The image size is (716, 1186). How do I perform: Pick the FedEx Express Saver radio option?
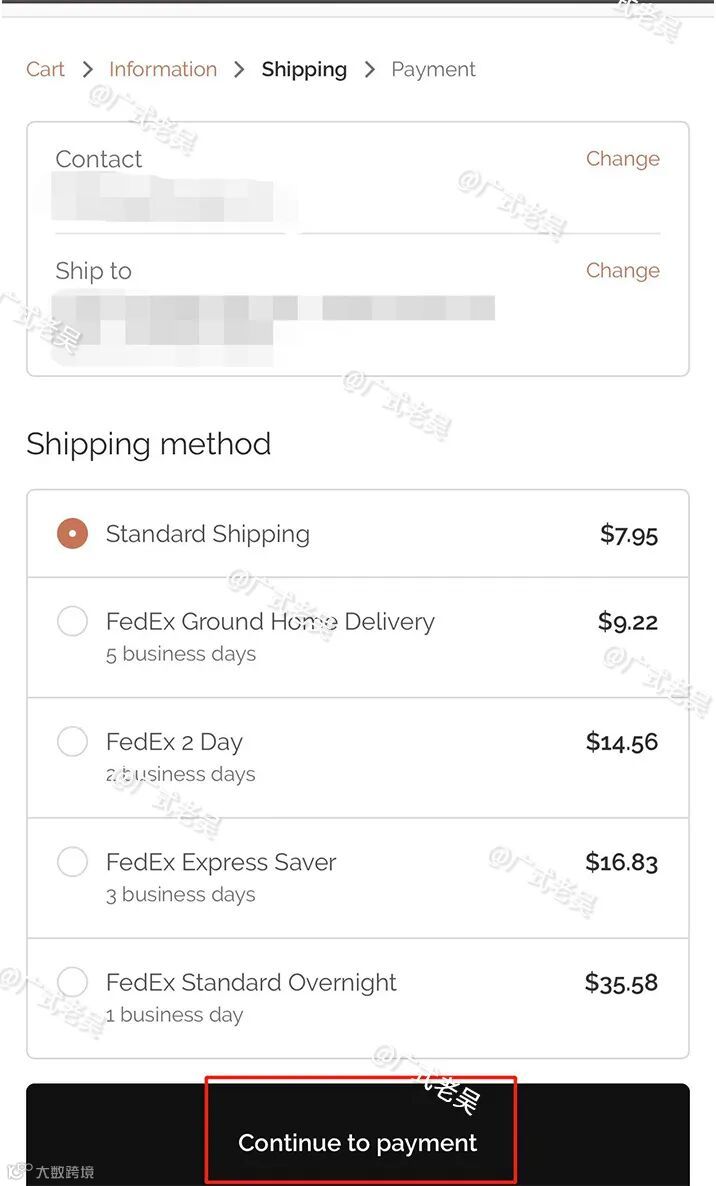73,862
